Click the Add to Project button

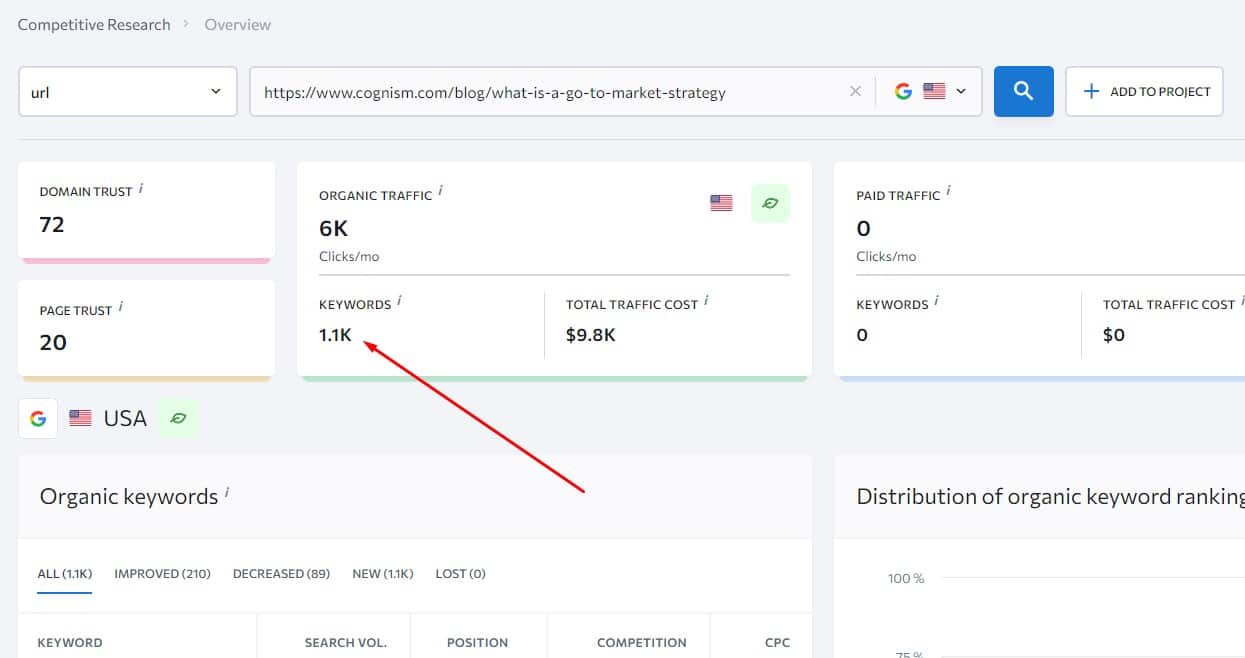pos(1145,92)
